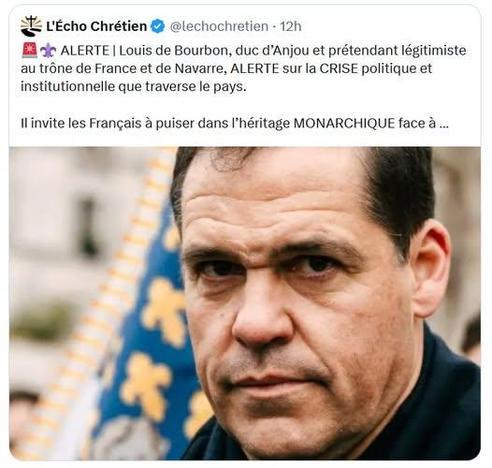
Task: Select the first word ALERTE in tweet
Action: click(x=85, y=51)
